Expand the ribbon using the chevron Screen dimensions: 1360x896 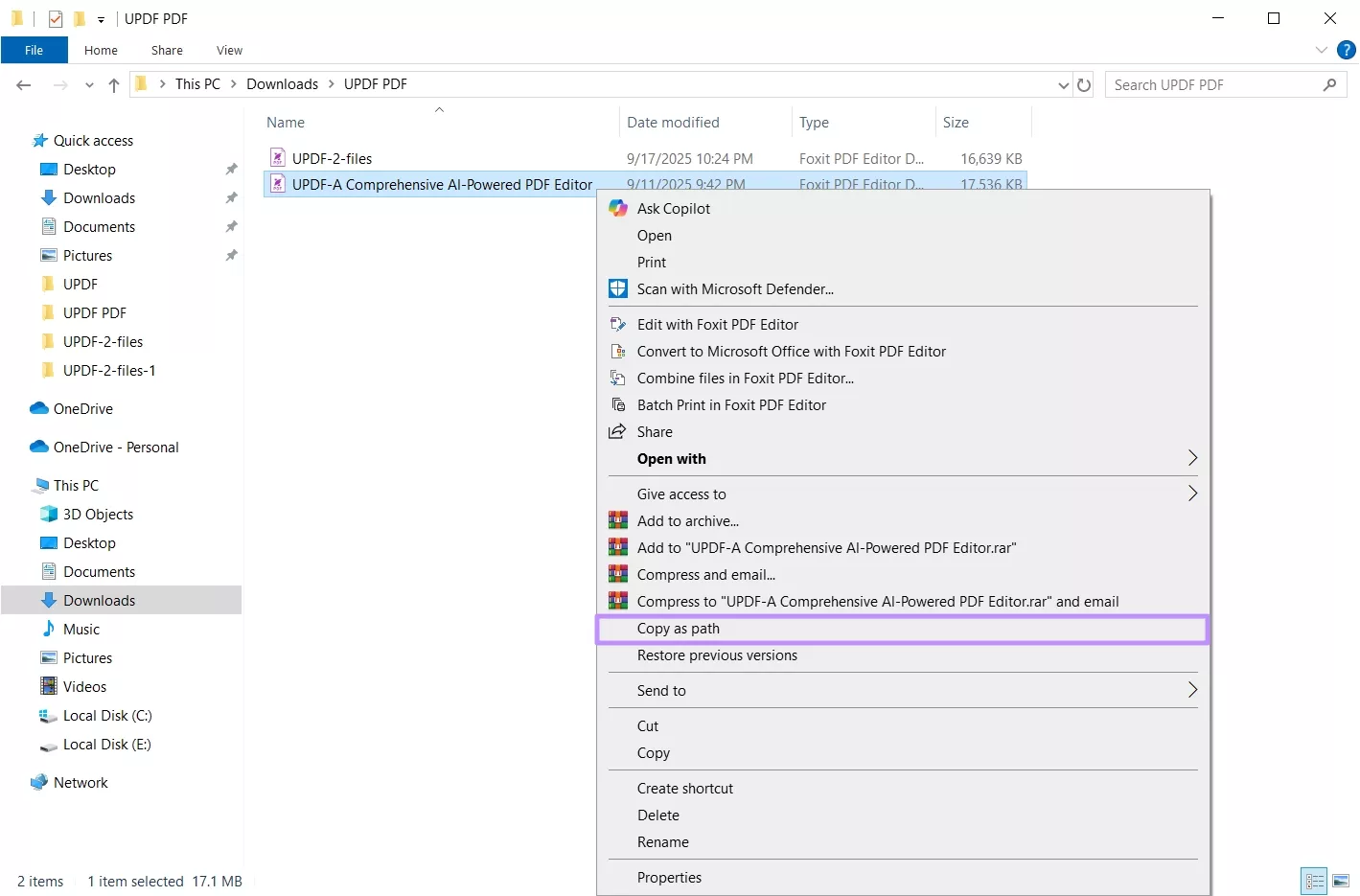1322,50
